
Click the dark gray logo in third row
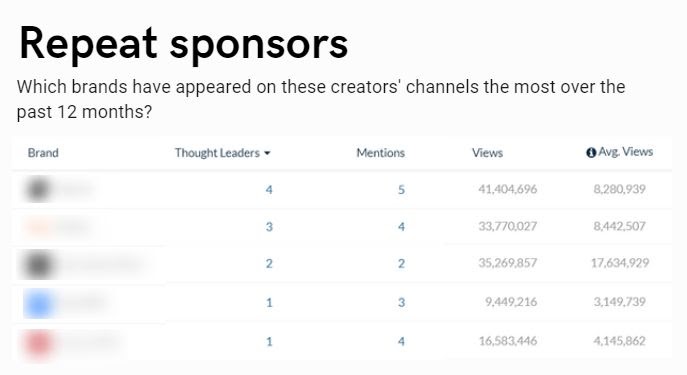(x=39, y=264)
